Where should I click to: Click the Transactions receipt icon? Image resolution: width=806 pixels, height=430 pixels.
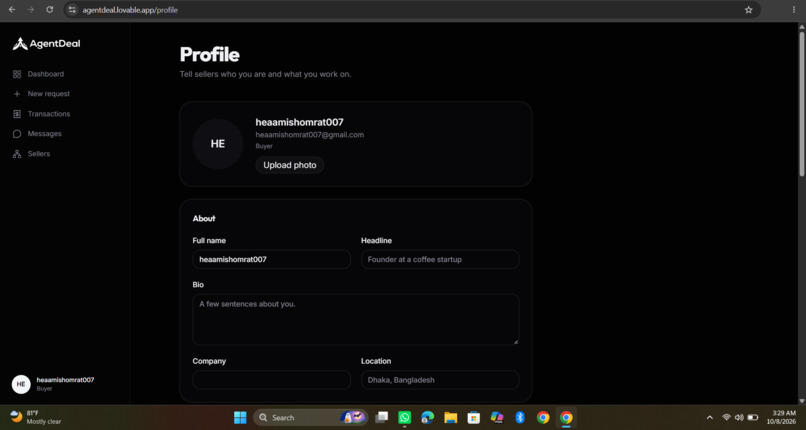coord(17,114)
